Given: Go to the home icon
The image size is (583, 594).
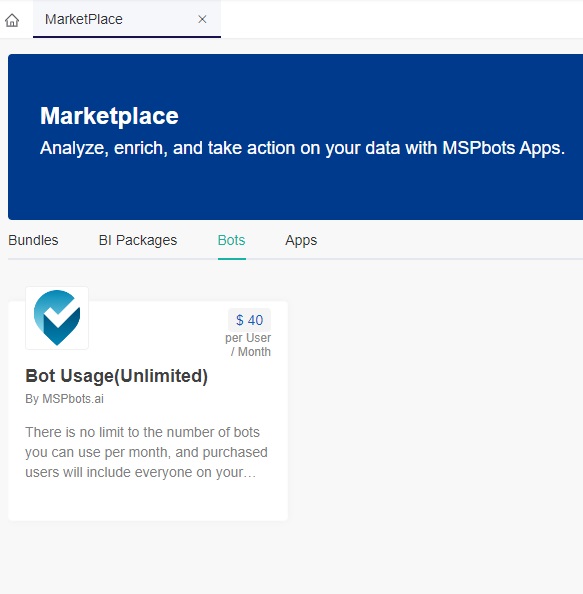Looking at the screenshot, I should tap(12, 20).
